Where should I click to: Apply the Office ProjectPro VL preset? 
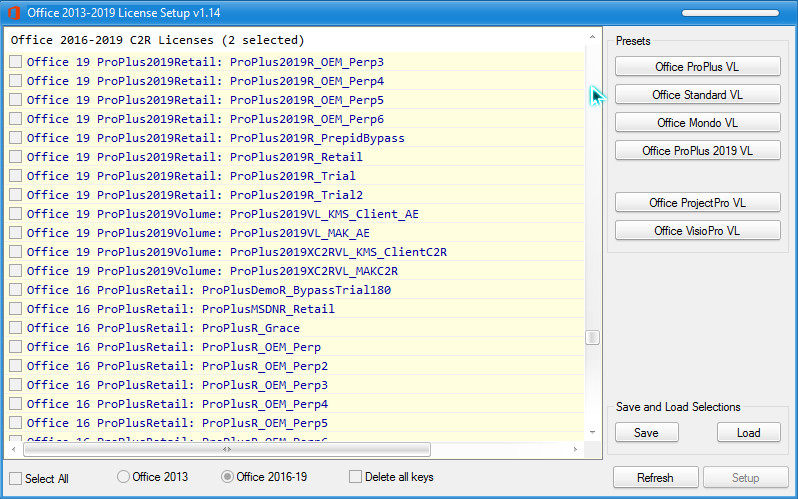(697, 203)
